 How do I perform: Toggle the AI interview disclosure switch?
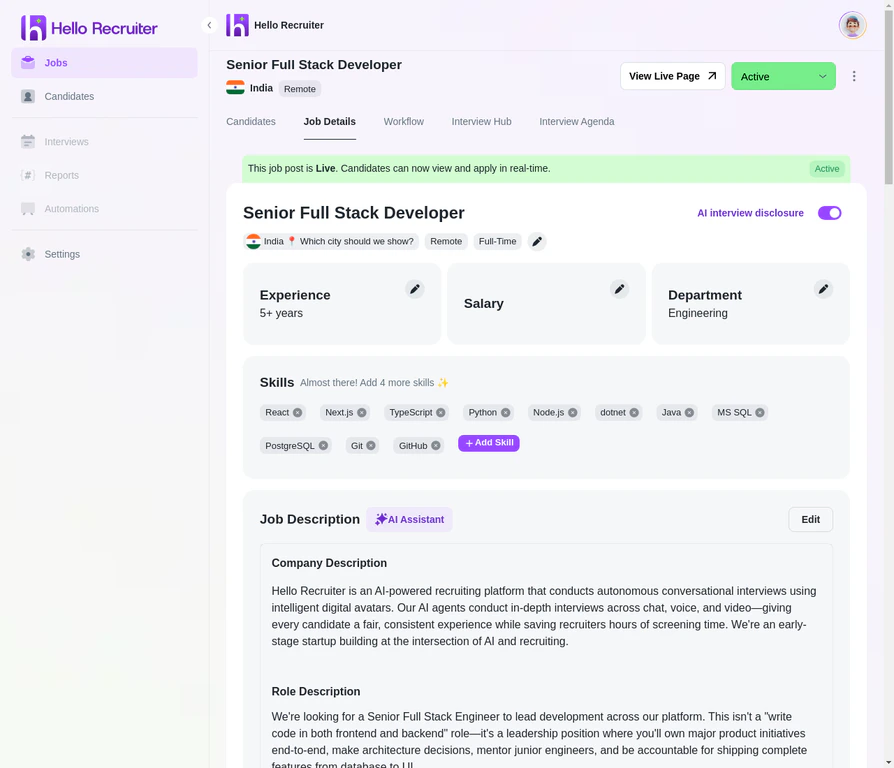tap(830, 213)
